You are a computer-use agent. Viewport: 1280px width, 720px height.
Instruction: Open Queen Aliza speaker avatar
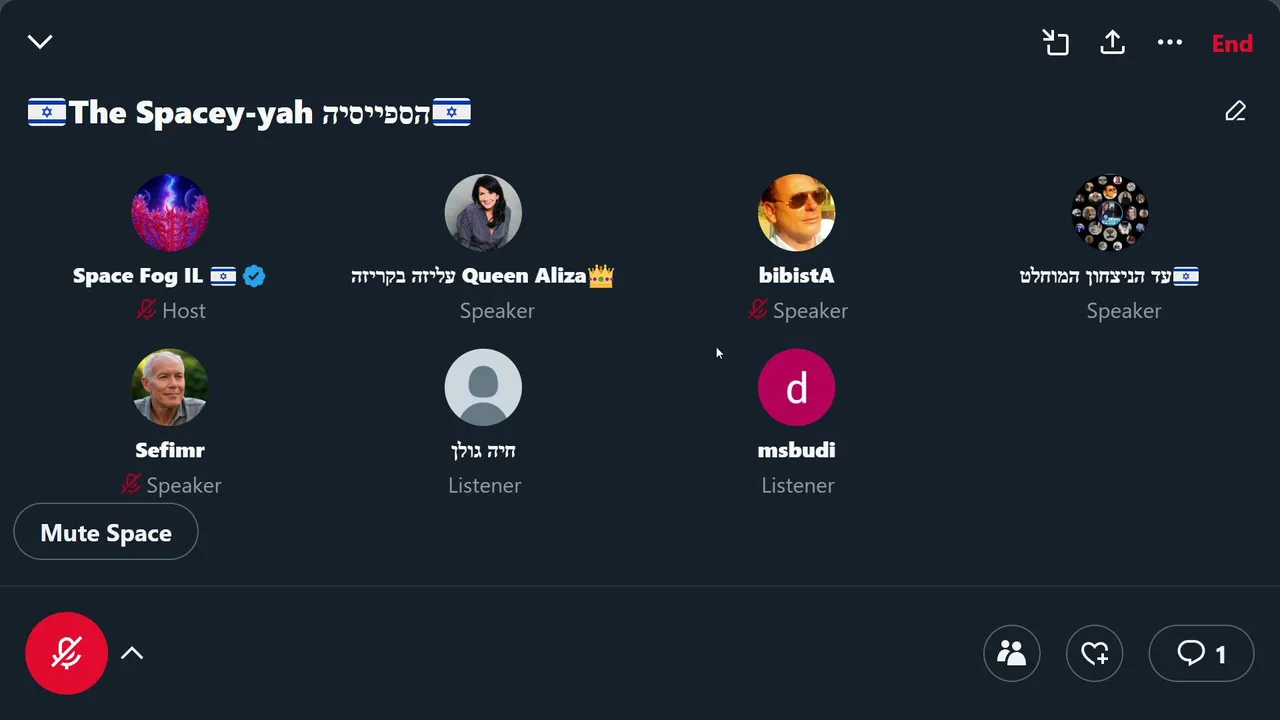pyautogui.click(x=483, y=212)
